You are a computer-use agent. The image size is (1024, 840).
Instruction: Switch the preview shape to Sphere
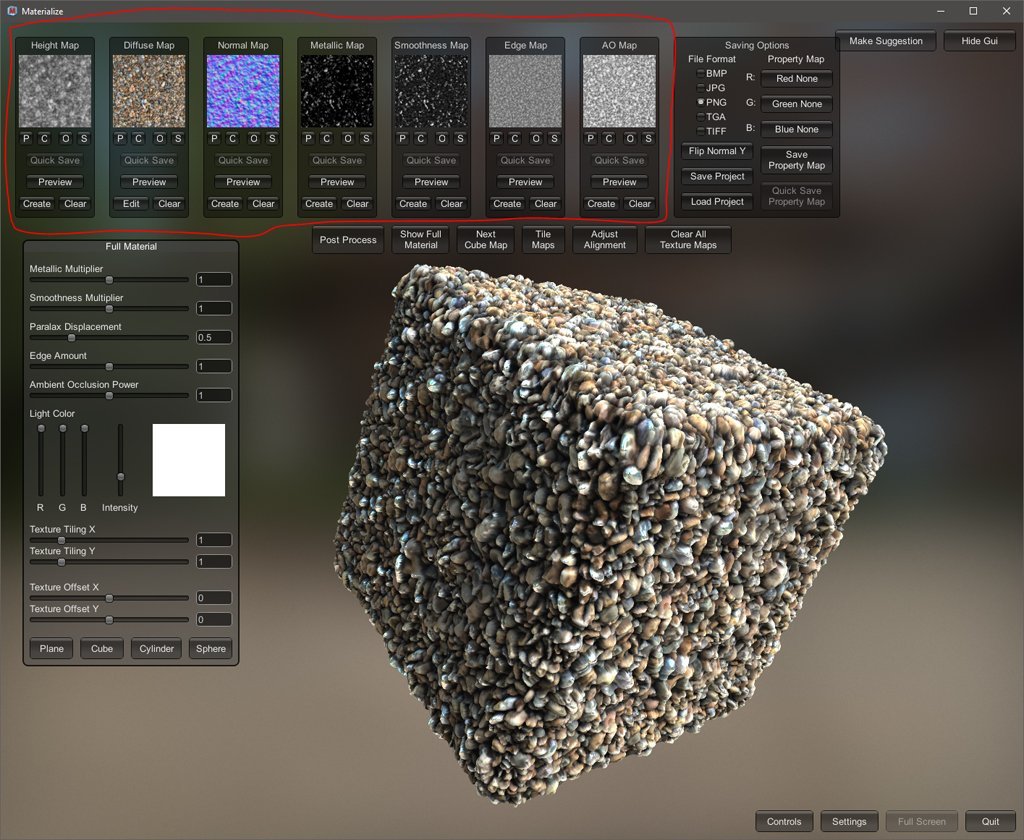(210, 649)
